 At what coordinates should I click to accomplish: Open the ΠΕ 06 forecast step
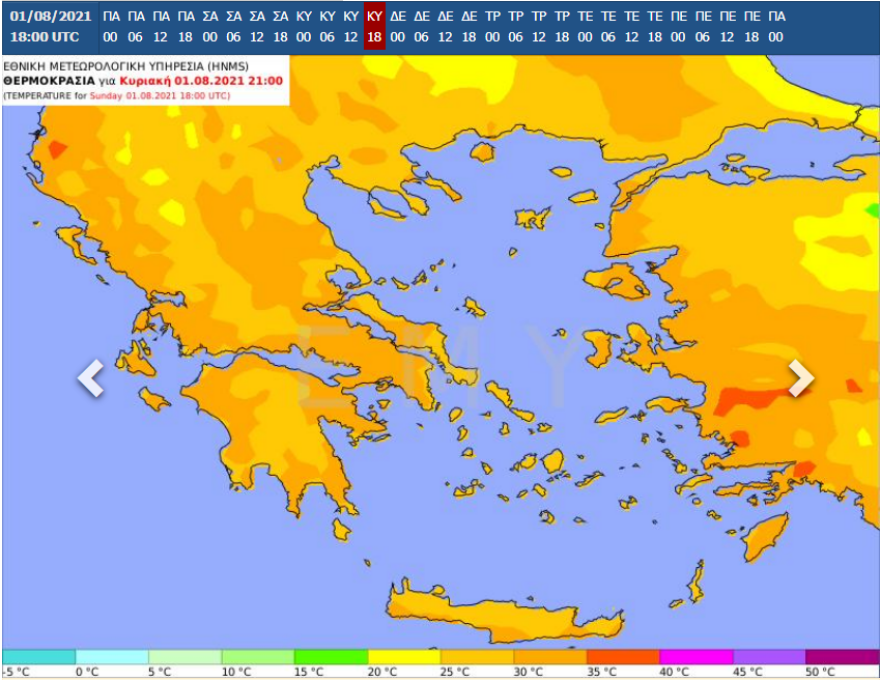pyautogui.click(x=702, y=27)
